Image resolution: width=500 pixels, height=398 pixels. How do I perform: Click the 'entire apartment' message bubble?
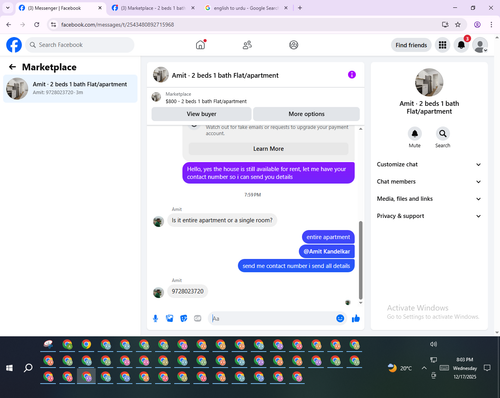pyautogui.click(x=328, y=237)
